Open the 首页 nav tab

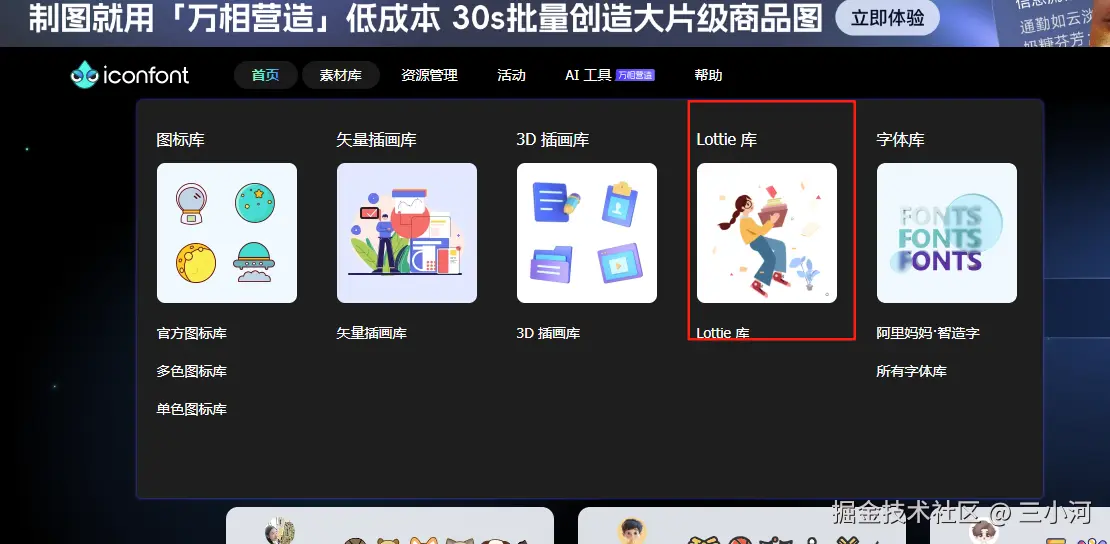coord(265,75)
